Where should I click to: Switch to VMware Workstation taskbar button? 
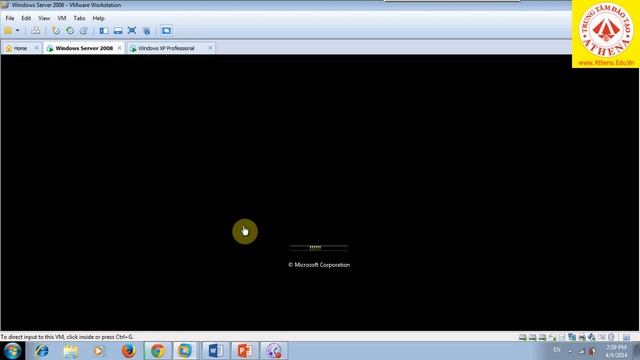click(x=184, y=351)
